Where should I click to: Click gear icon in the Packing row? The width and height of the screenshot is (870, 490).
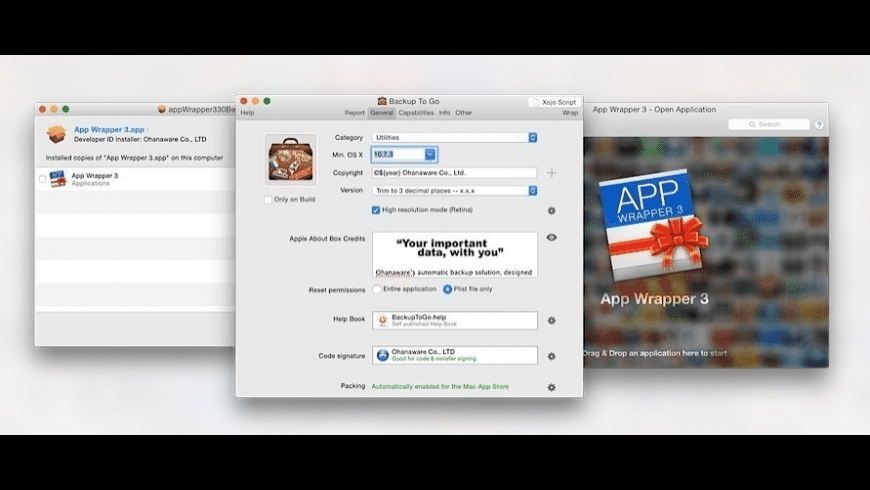click(551, 387)
